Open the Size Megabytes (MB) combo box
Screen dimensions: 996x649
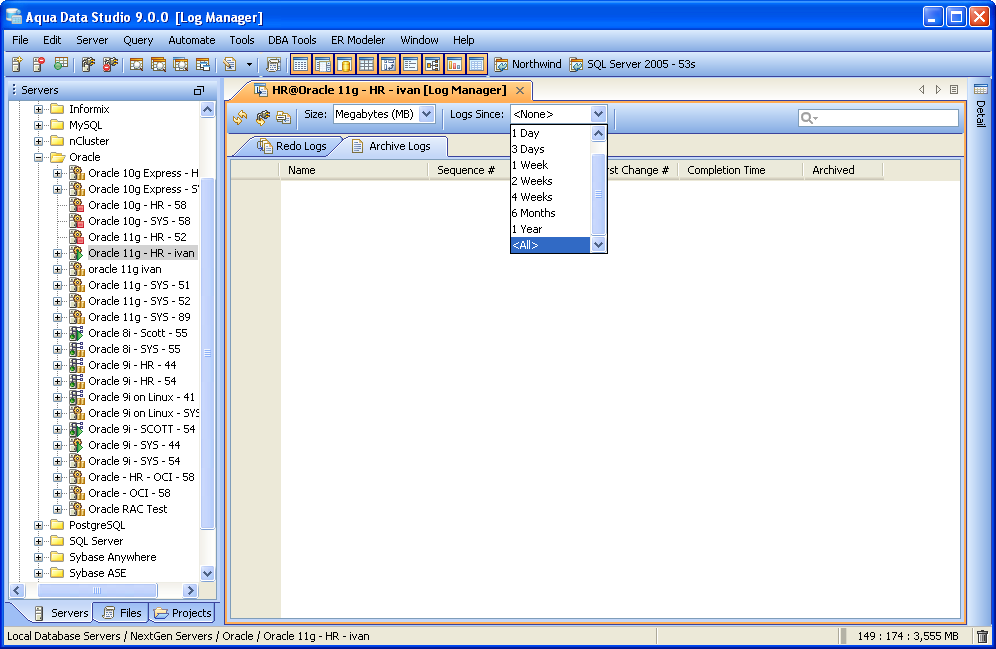click(384, 114)
